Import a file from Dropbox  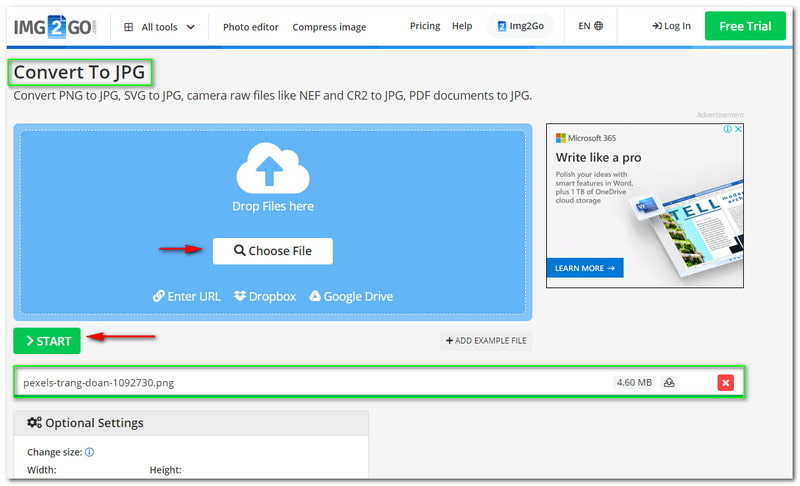(x=266, y=296)
